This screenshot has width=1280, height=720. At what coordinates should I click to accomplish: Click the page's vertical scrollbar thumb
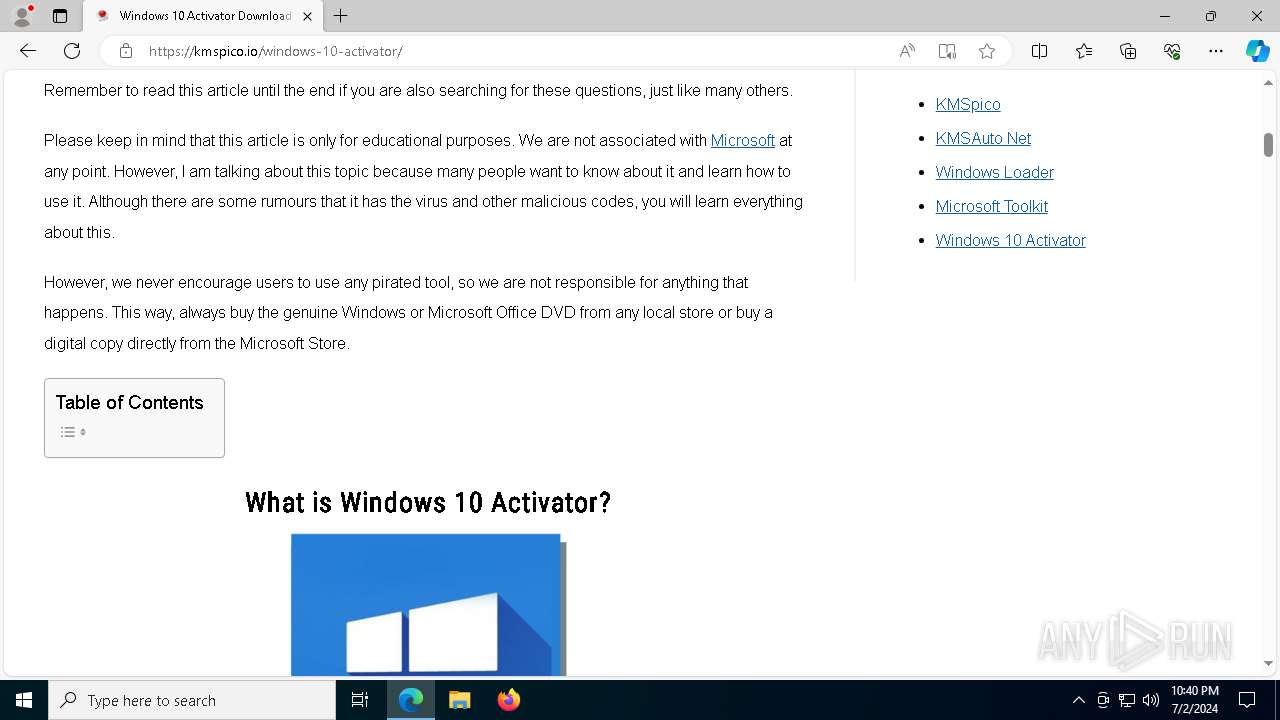pyautogui.click(x=1268, y=144)
